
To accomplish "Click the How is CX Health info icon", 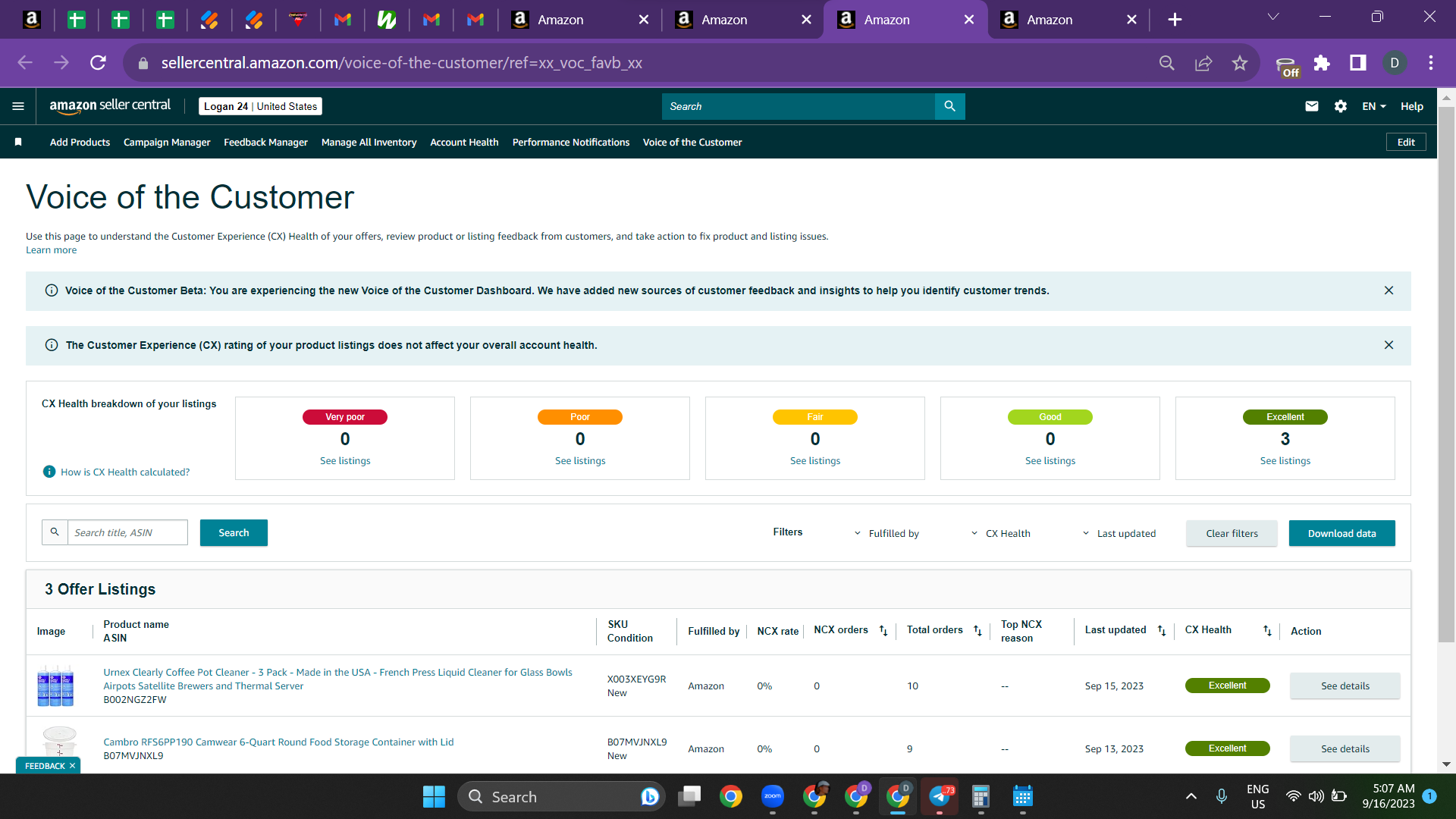I will click(x=49, y=472).
